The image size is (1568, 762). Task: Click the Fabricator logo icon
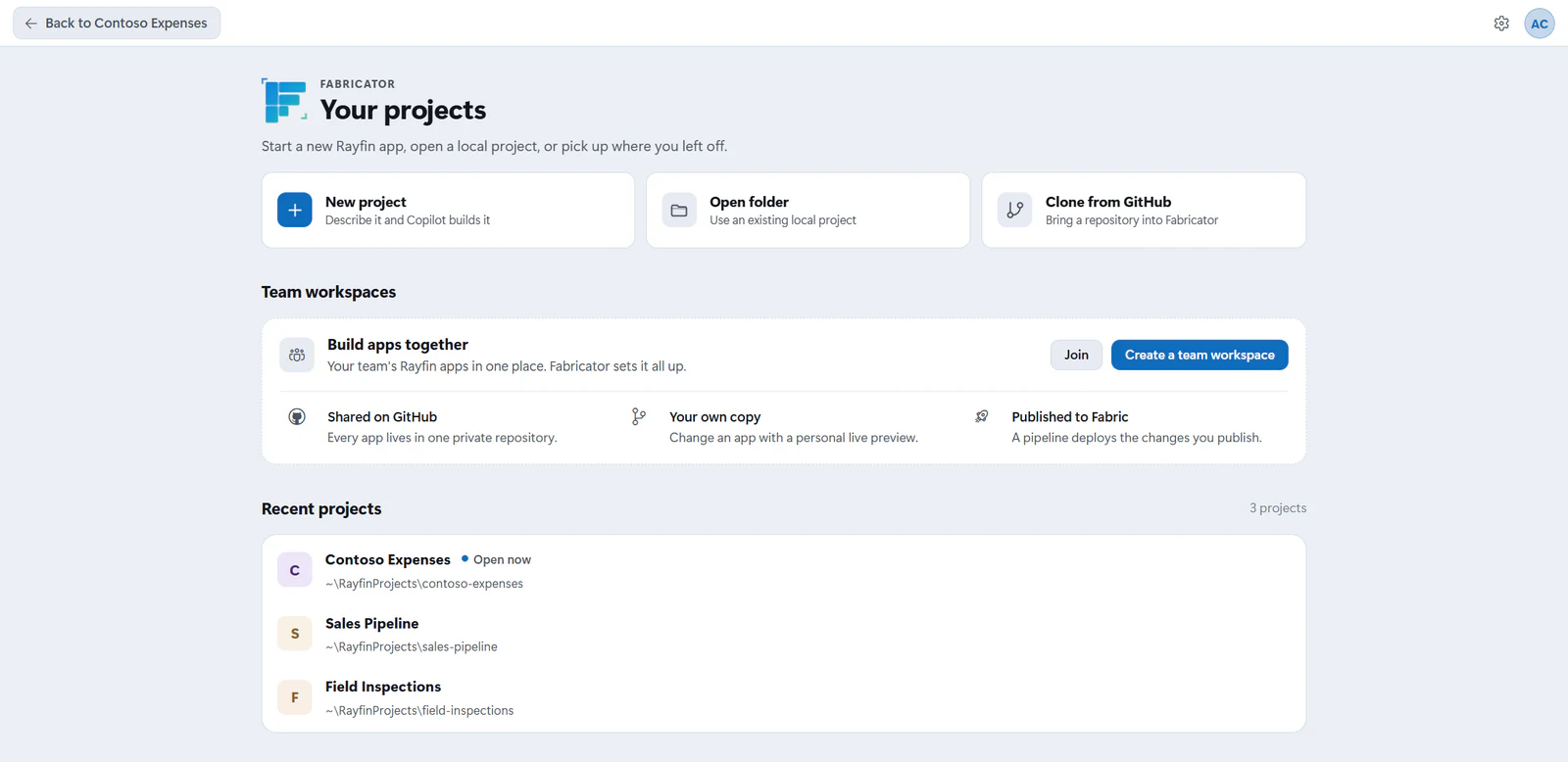point(285,100)
